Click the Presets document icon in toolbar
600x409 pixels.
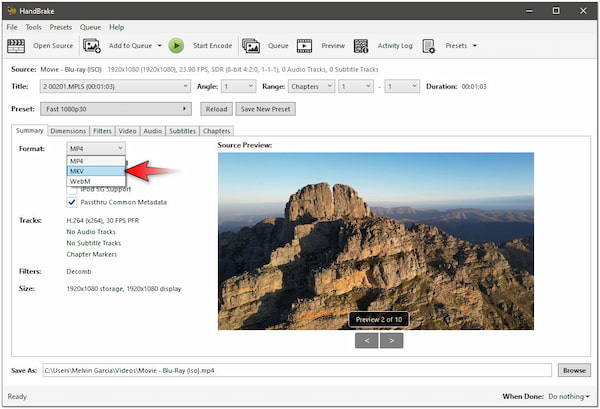pos(428,46)
